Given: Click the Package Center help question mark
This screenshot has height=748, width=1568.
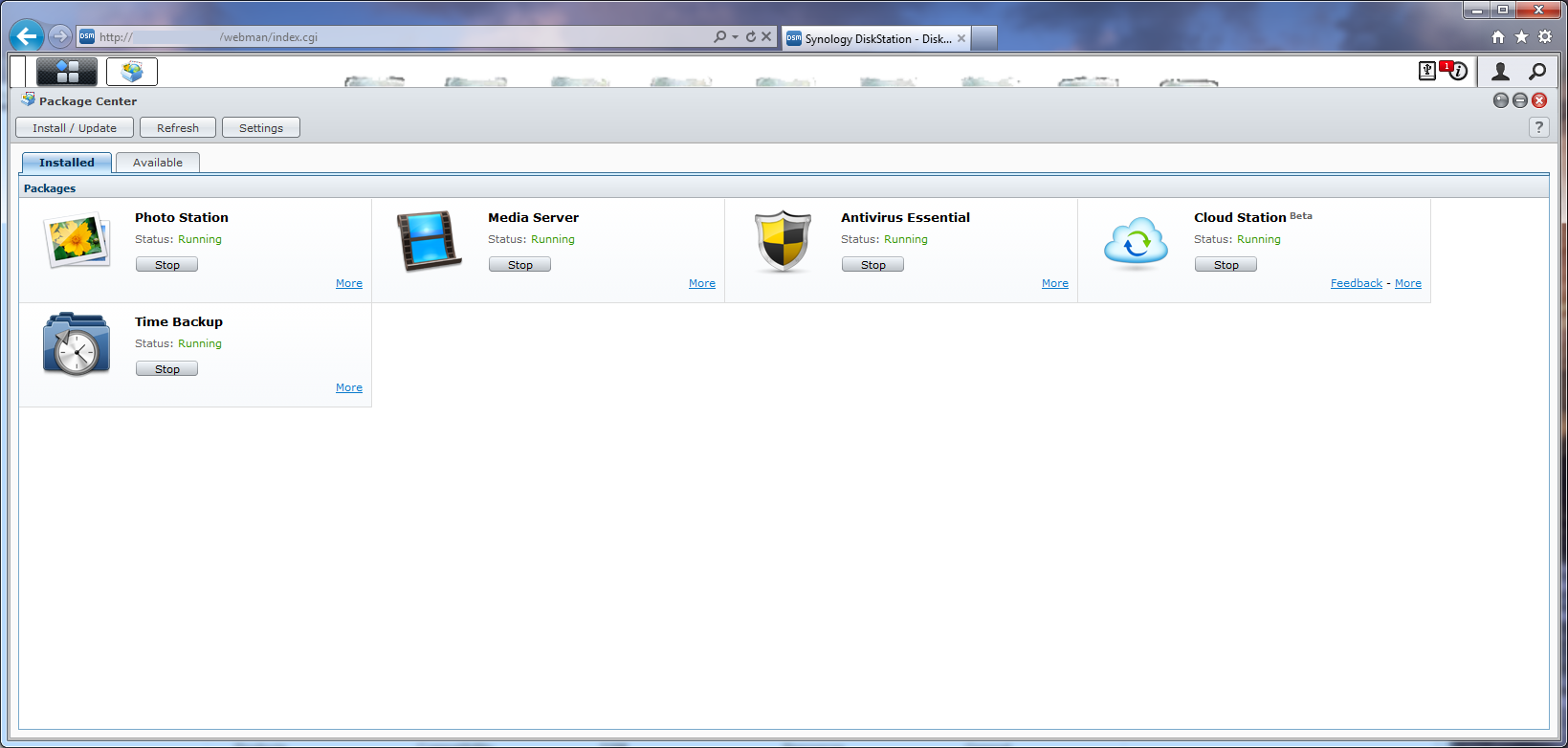Looking at the screenshot, I should tap(1538, 127).
